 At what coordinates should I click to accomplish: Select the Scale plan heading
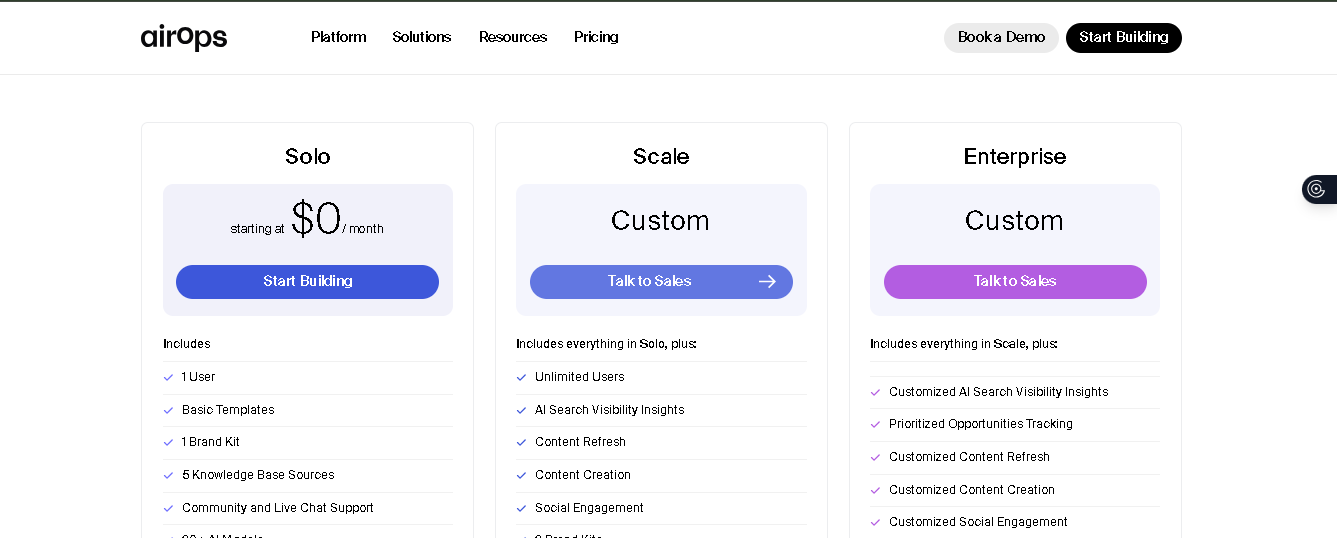661,156
